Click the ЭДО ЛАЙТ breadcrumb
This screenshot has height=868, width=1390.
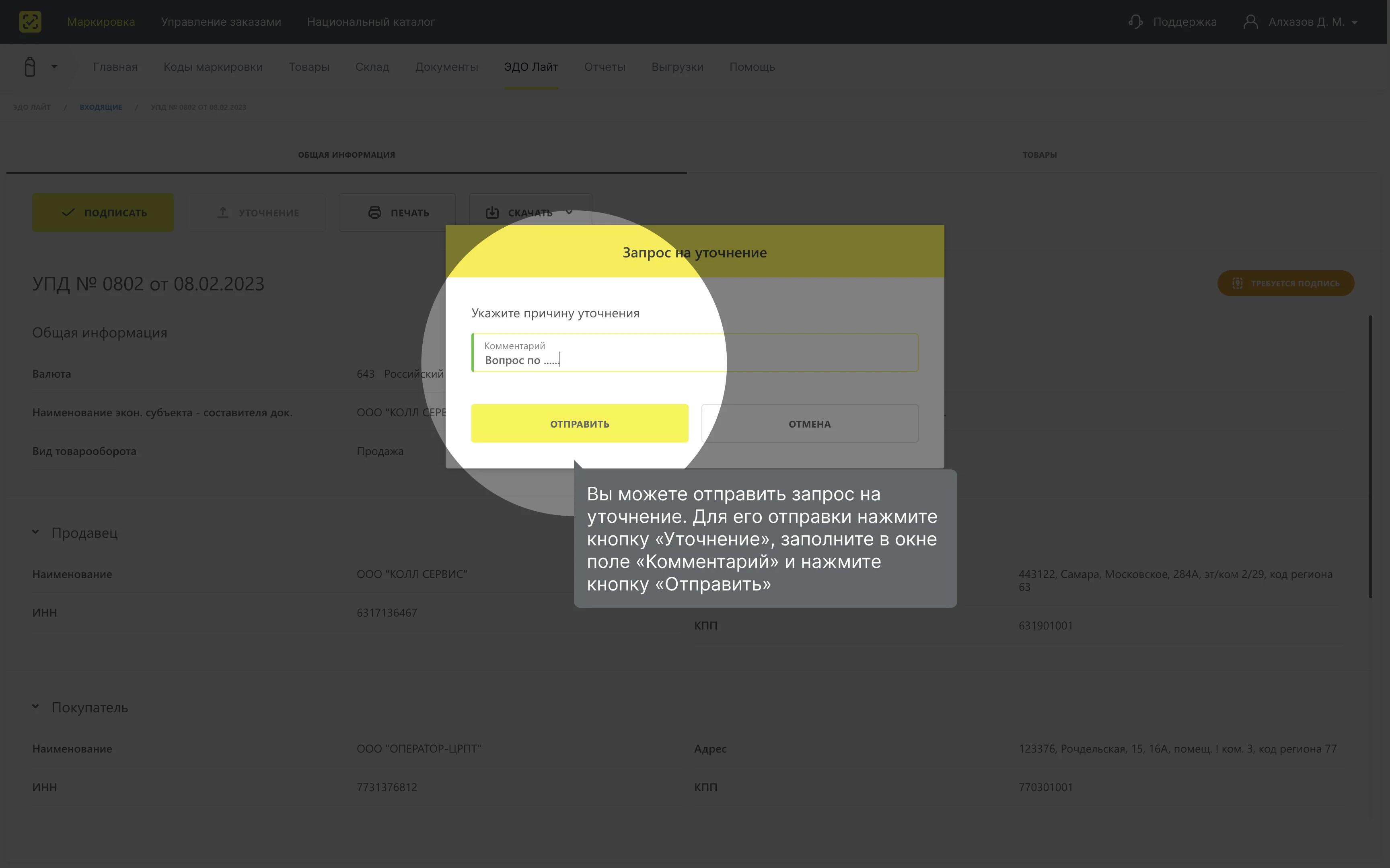31,107
